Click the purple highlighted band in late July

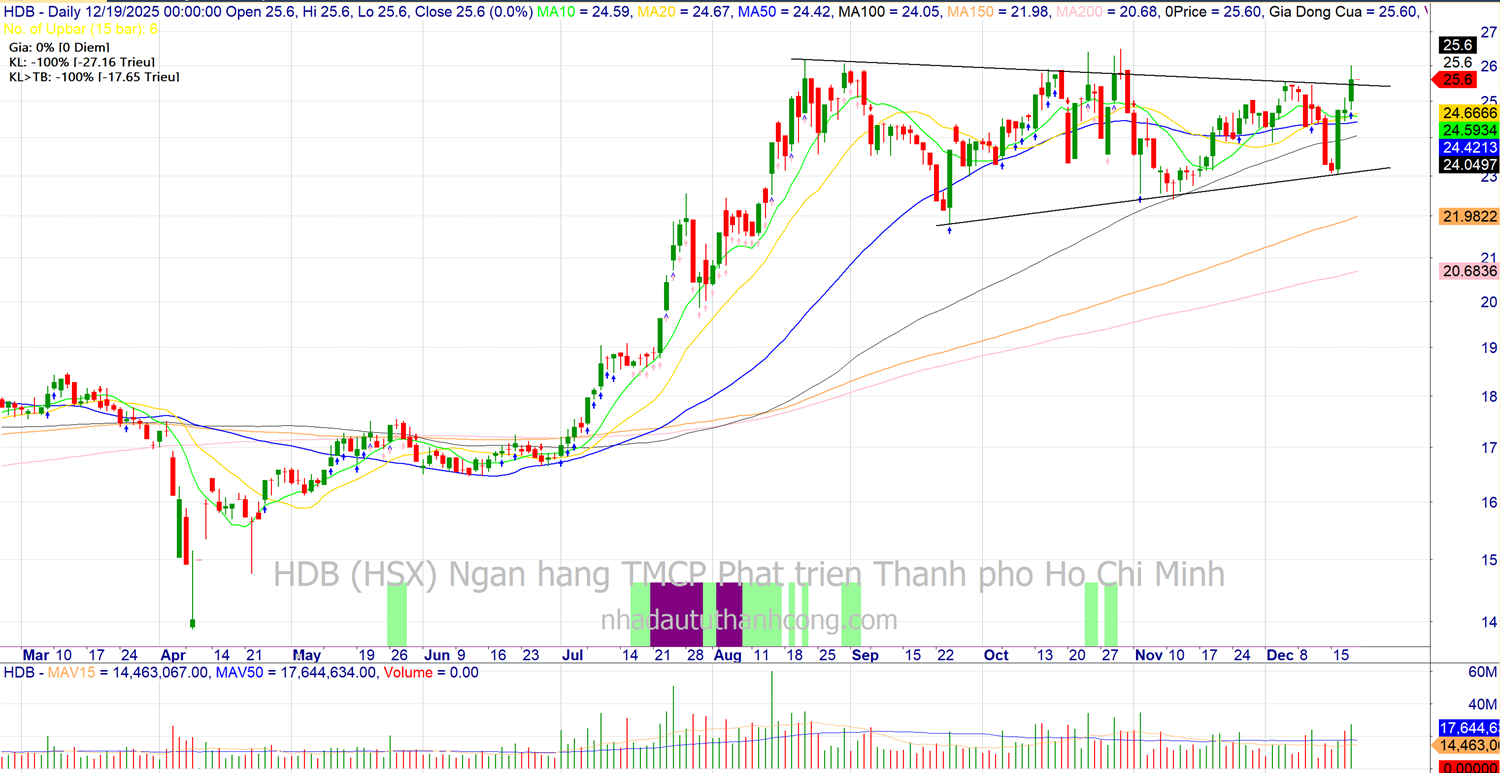click(x=678, y=614)
